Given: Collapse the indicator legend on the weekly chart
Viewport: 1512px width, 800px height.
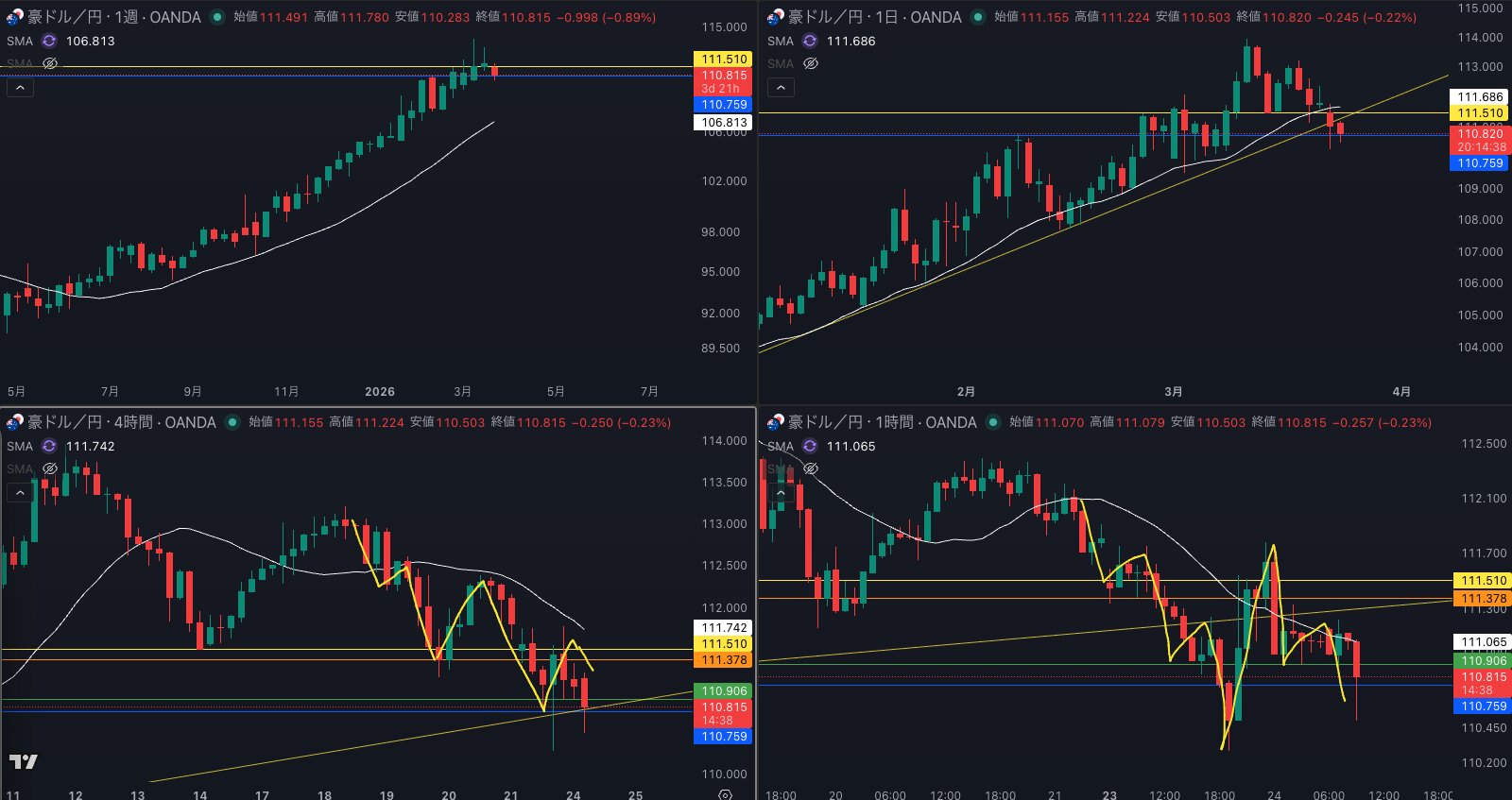Looking at the screenshot, I should tap(20, 88).
